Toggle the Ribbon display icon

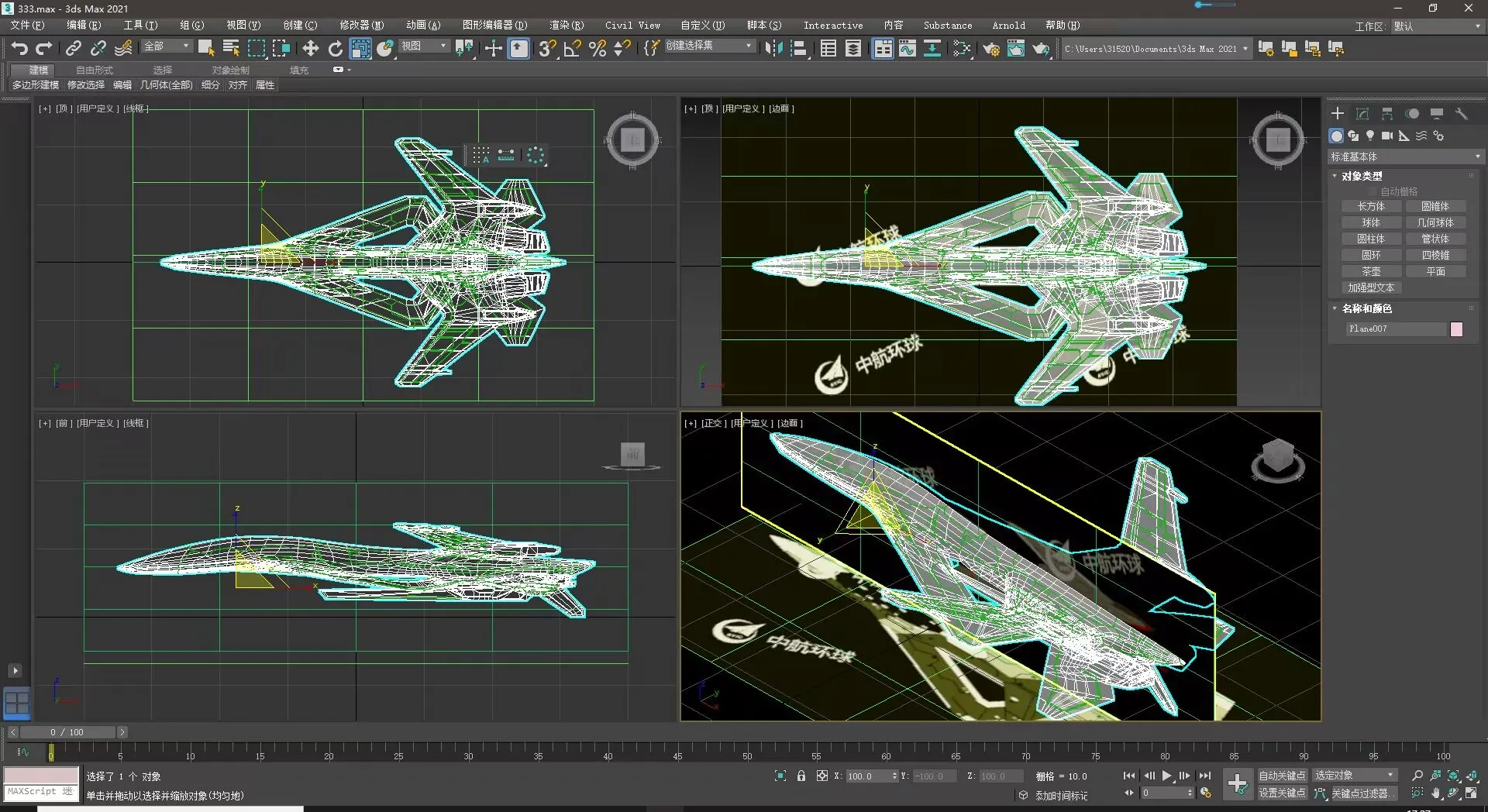(x=883, y=49)
